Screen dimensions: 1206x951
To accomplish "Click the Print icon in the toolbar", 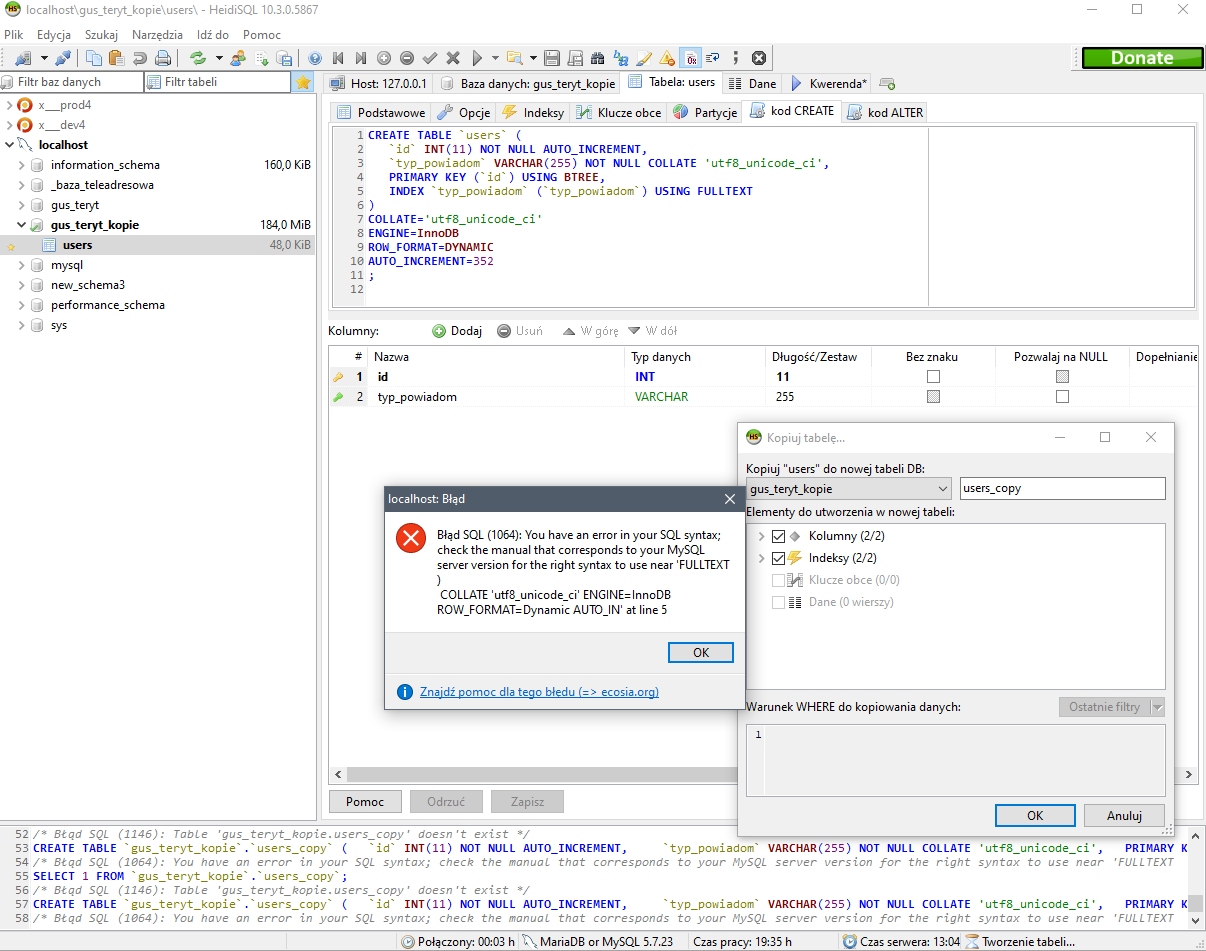I will click(162, 58).
